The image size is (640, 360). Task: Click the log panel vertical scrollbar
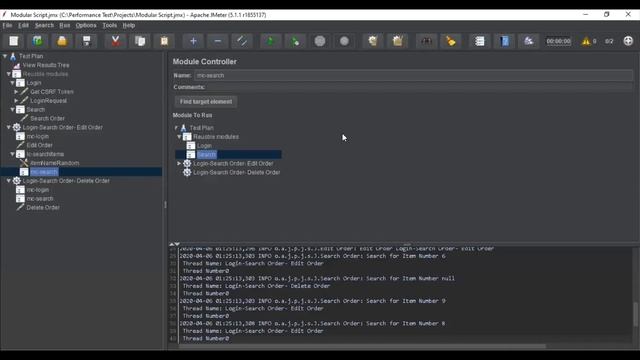636,314
